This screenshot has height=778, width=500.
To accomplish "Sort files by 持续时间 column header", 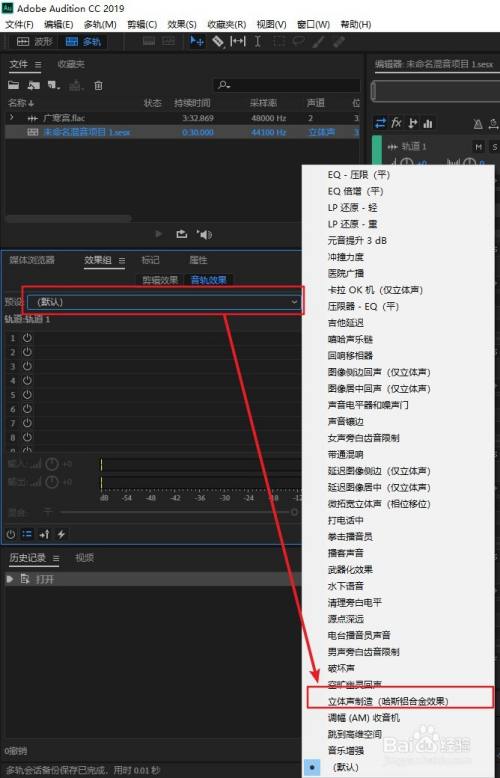I will point(192,103).
